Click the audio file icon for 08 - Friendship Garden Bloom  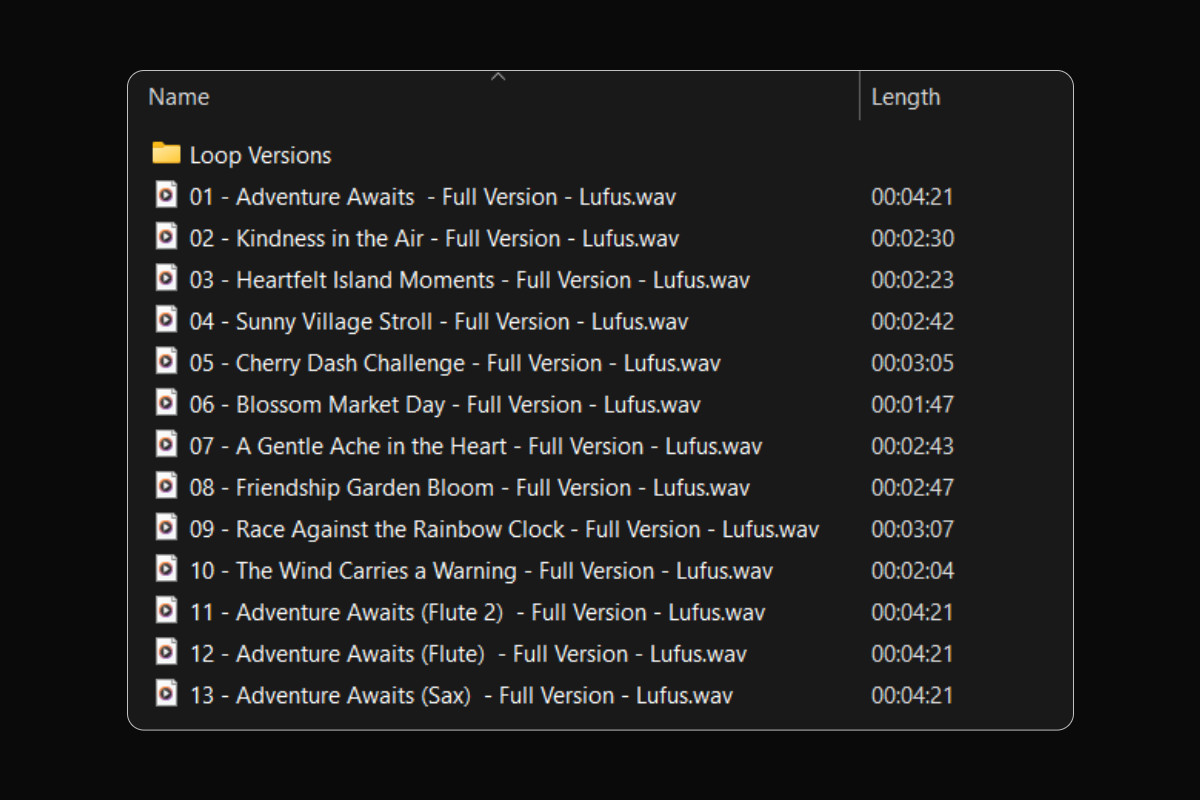167,485
